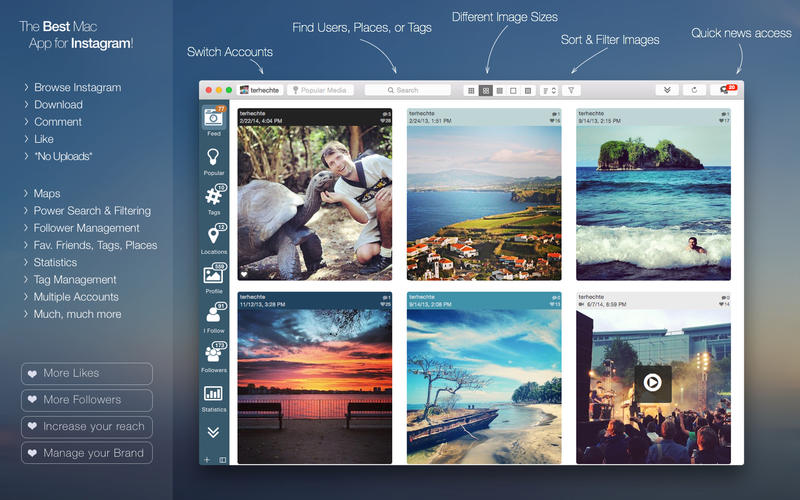The width and height of the screenshot is (800, 500).
Task: Switch to the smallest grid image size
Action: pos(471,90)
